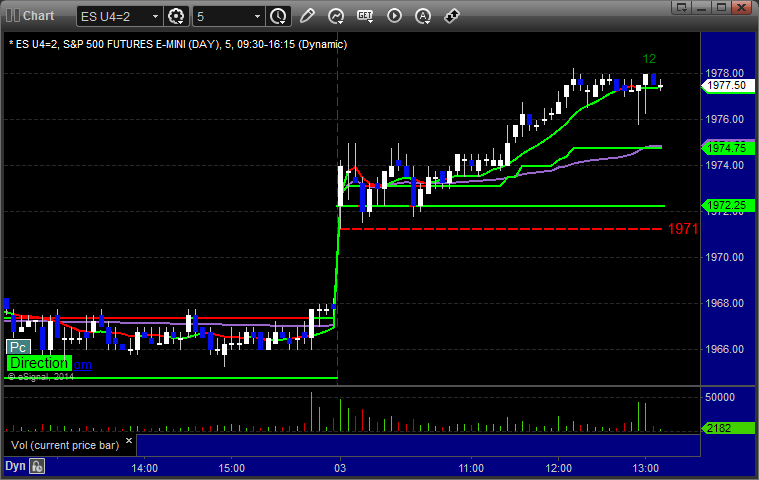
Task: Click the Pc button on the chart
Action: [x=18, y=347]
